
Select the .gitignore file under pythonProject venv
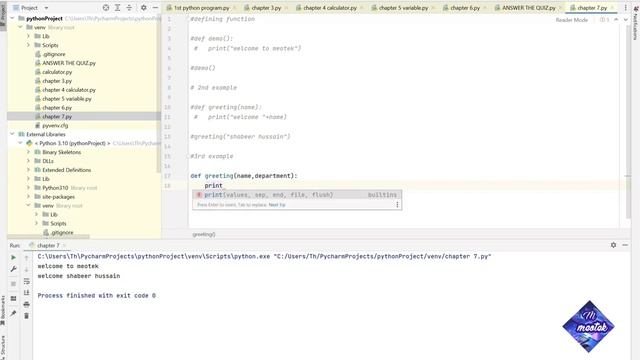point(53,54)
